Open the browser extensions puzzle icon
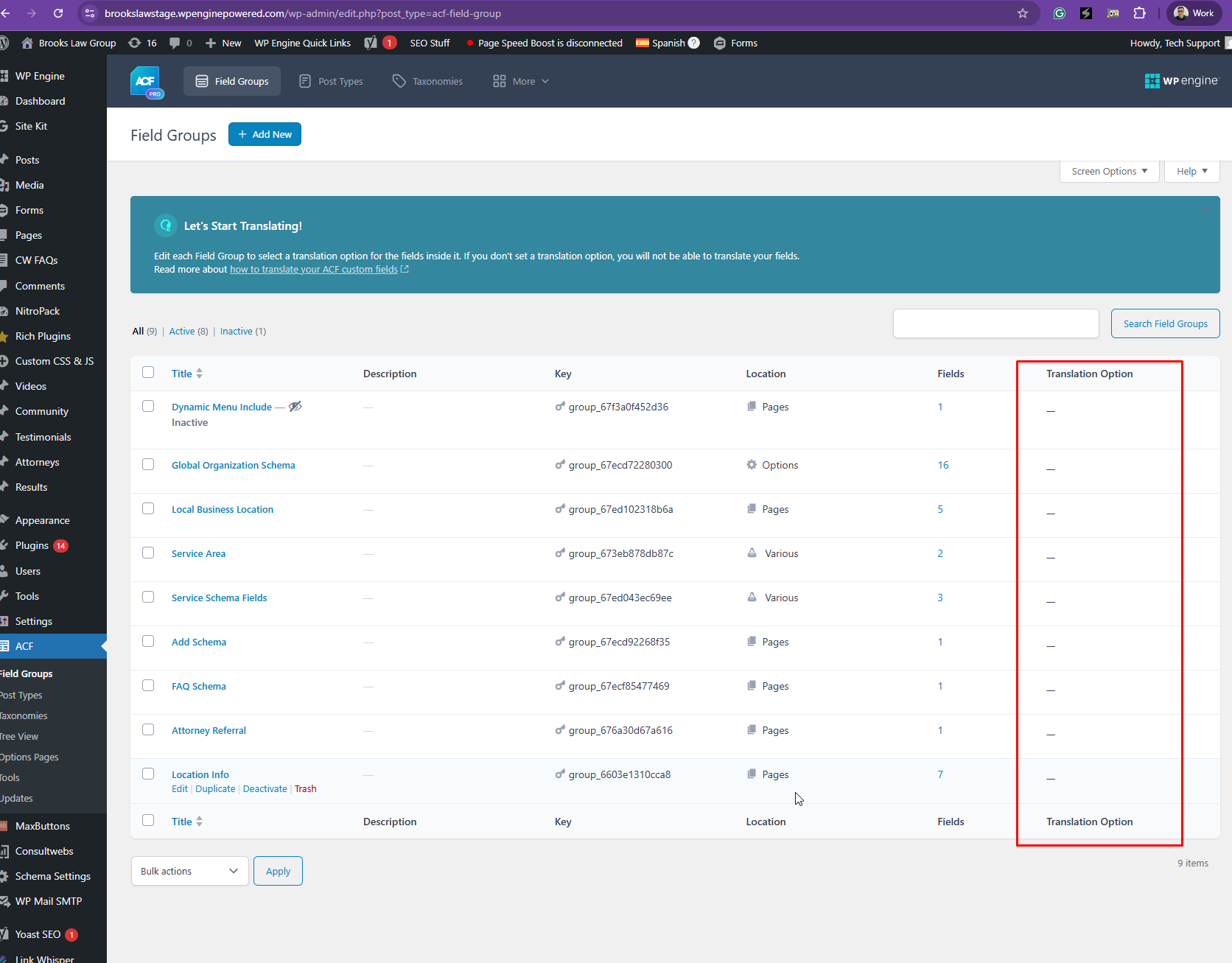This screenshot has width=1232, height=963. point(1140,13)
